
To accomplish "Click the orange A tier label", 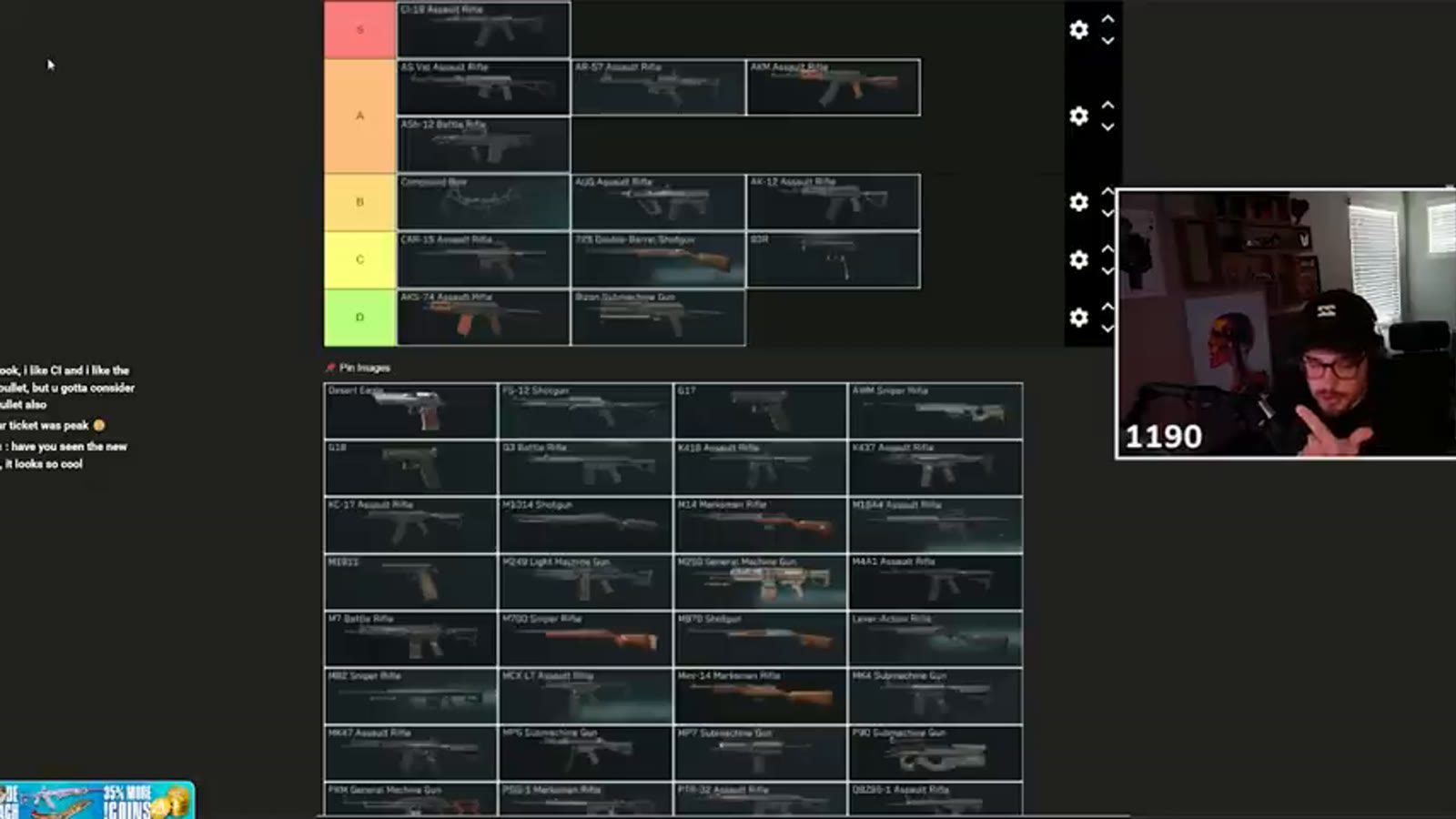I will pyautogui.click(x=359, y=116).
